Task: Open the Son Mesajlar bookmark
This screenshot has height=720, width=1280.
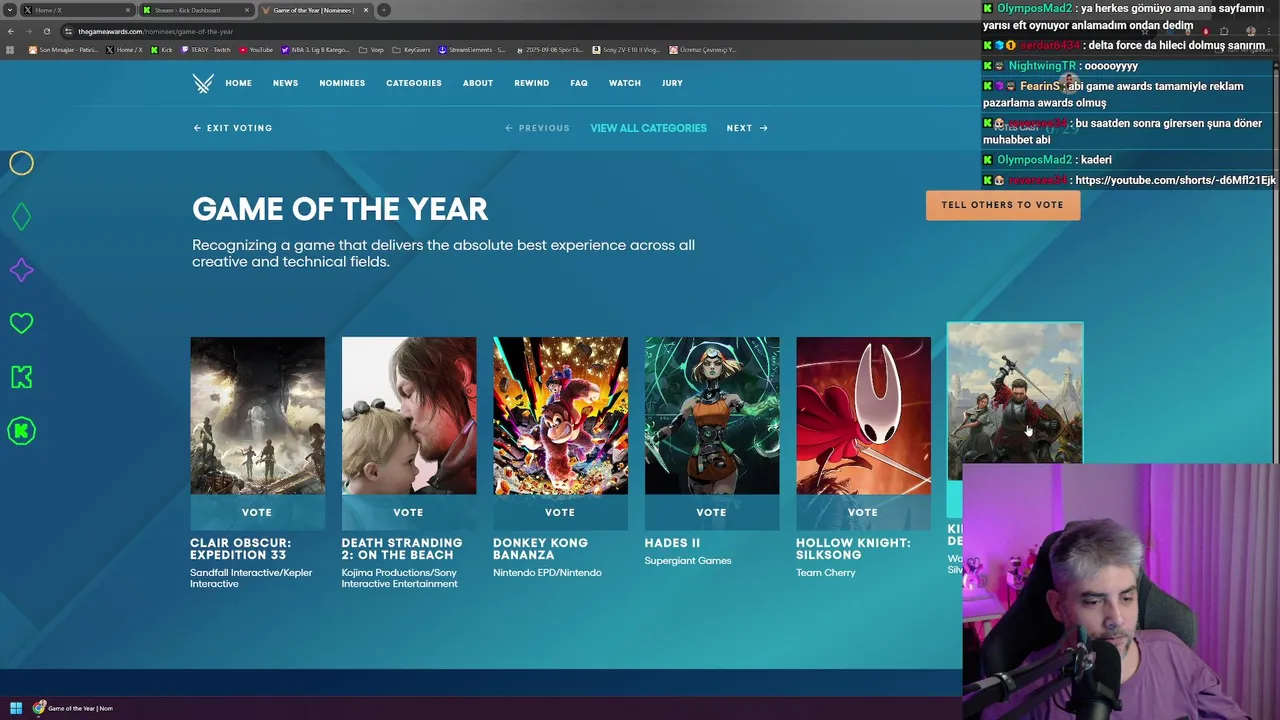Action: click(x=64, y=49)
